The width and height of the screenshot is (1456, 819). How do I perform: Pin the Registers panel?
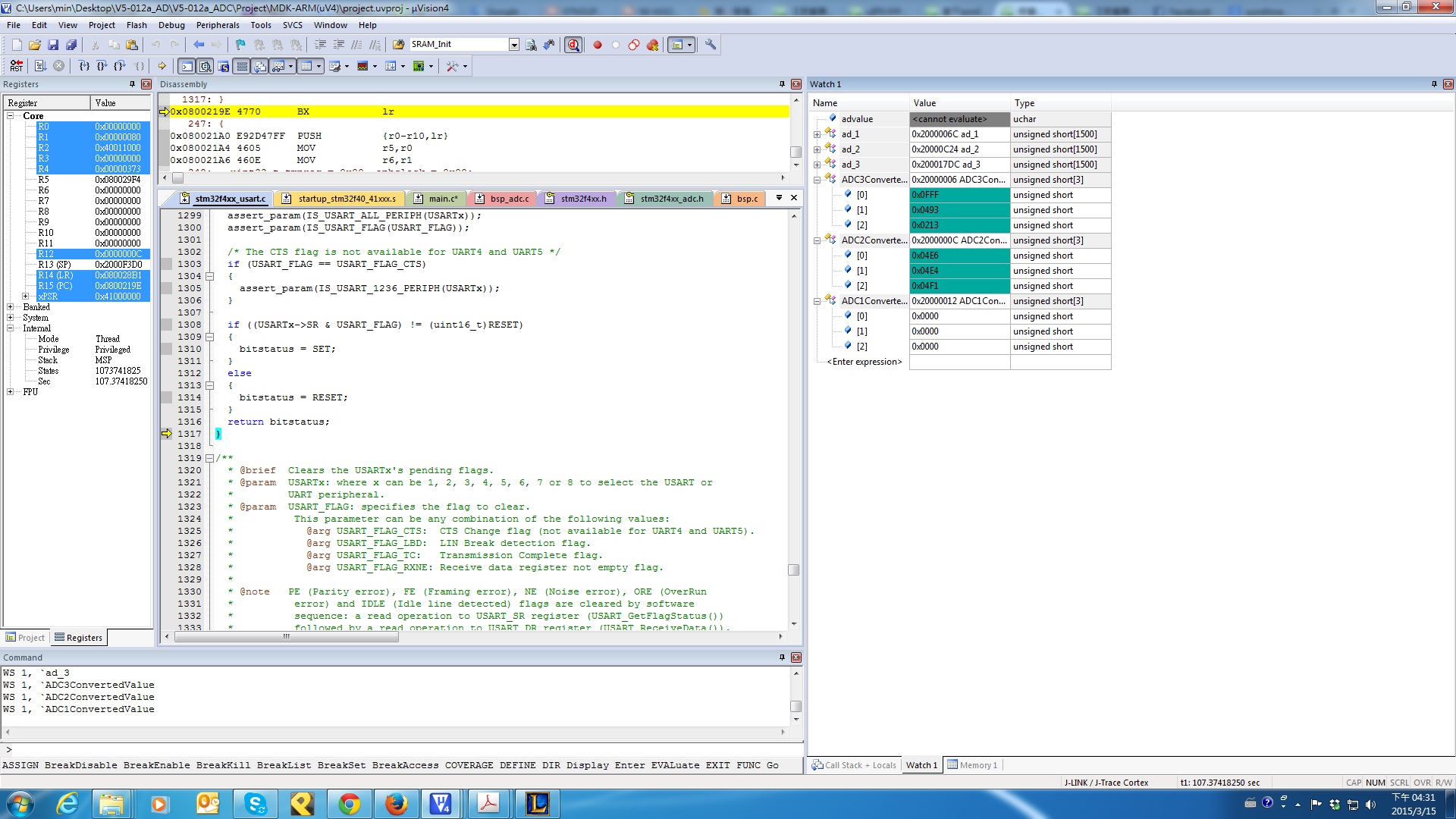[x=132, y=84]
